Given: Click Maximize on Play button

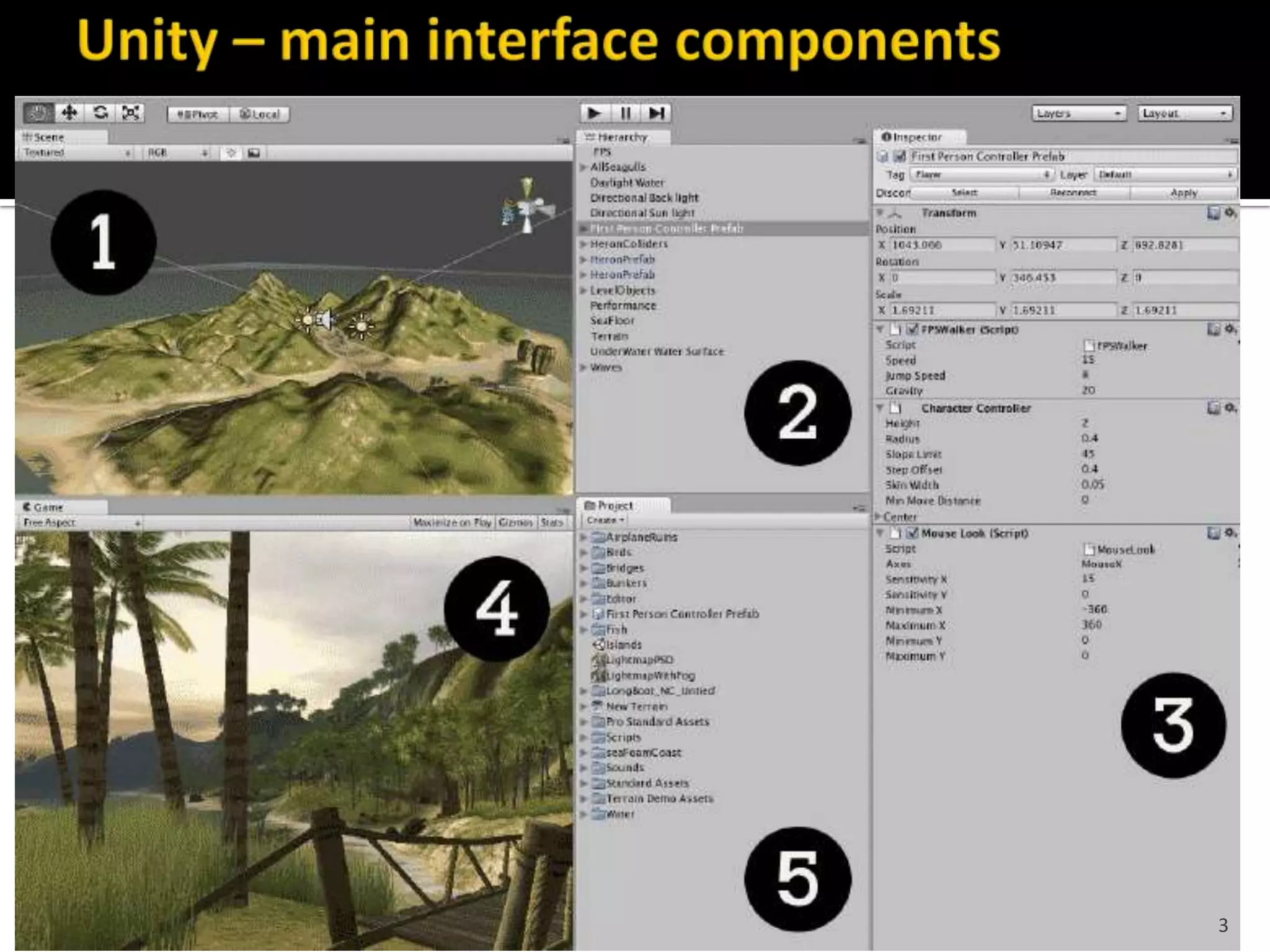Looking at the screenshot, I should (x=452, y=522).
